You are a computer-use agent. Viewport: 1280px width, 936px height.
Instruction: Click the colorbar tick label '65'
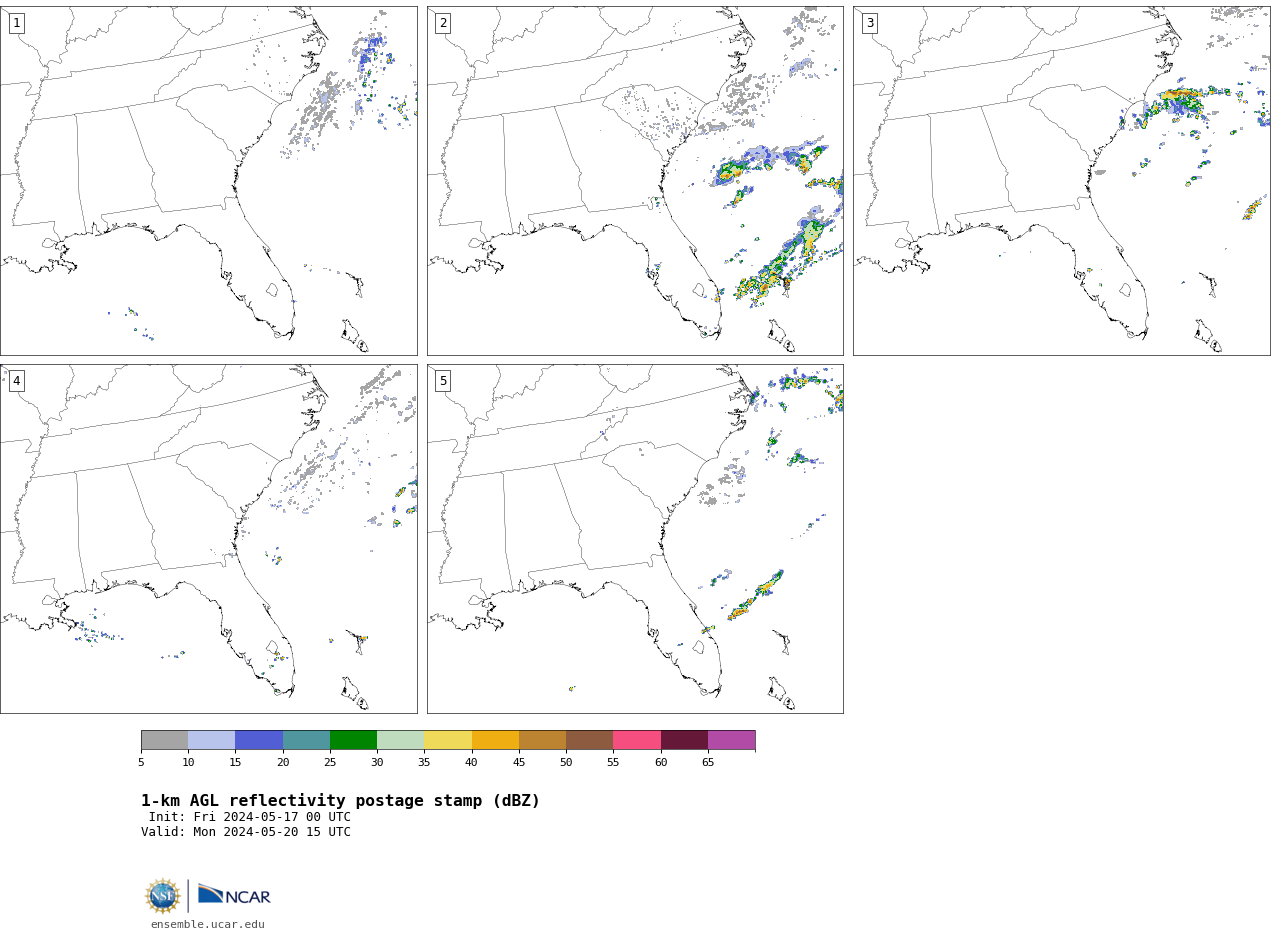point(708,763)
